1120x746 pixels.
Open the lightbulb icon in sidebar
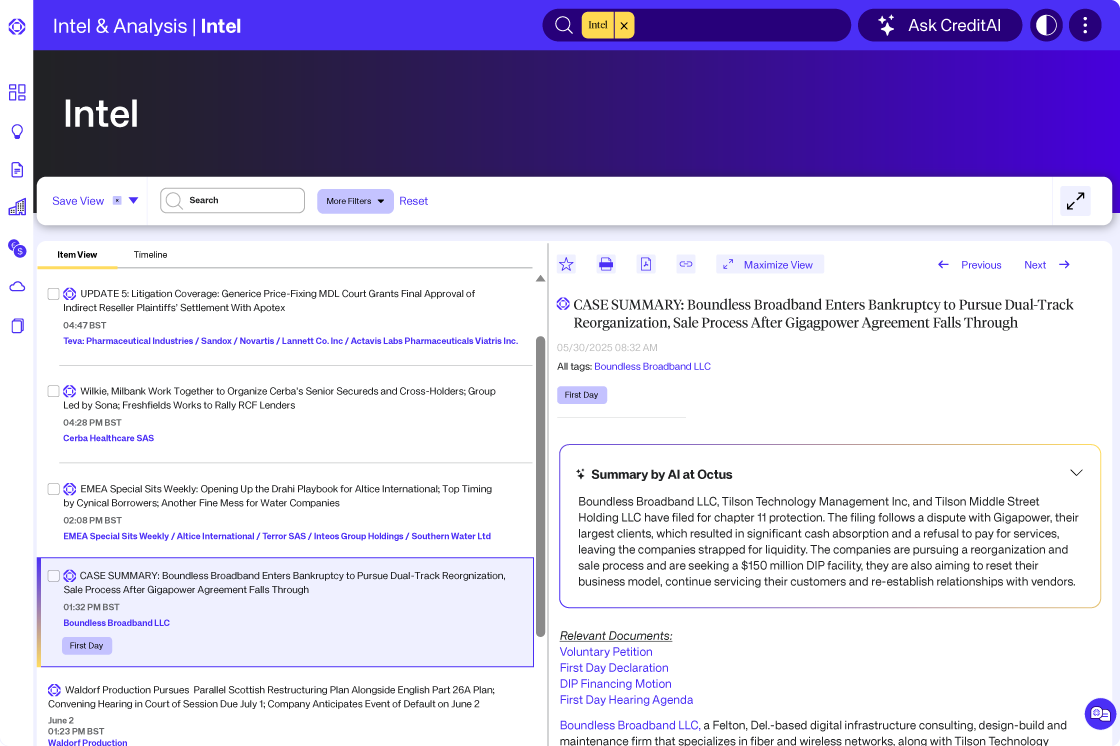pos(17,132)
